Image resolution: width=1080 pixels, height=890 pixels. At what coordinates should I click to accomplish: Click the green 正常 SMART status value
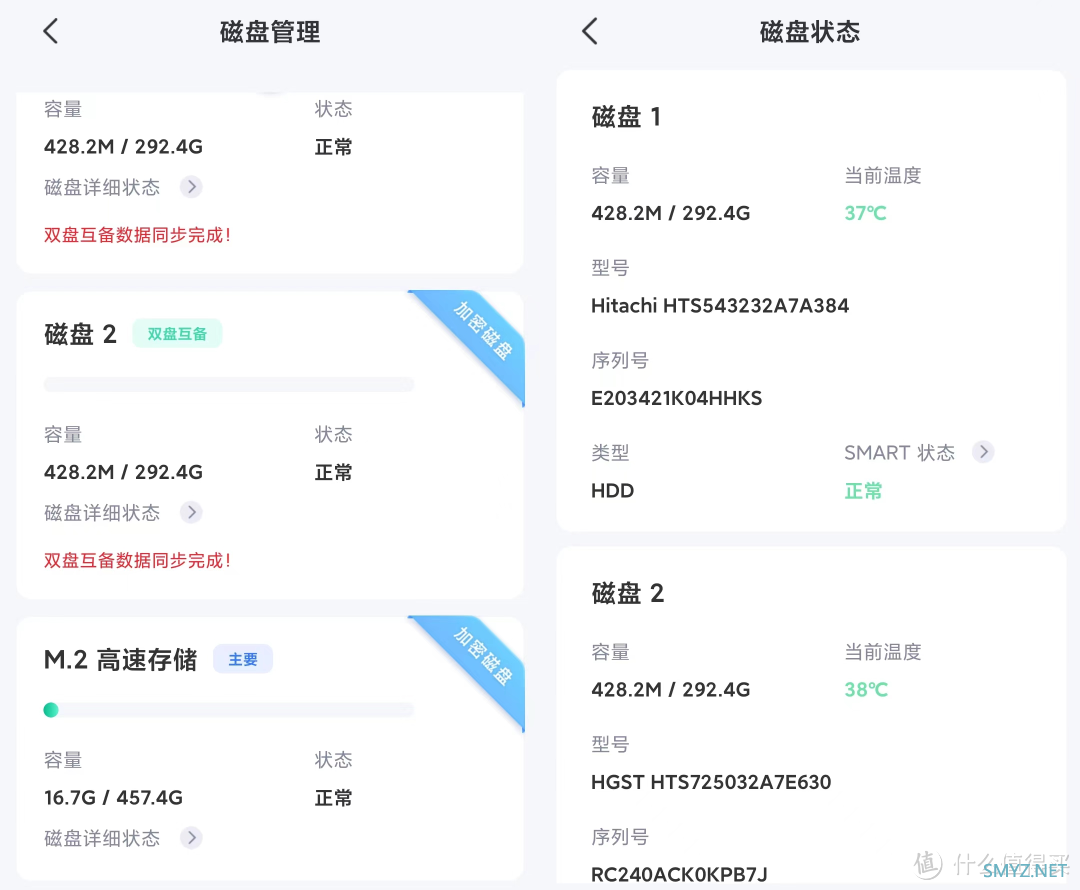pos(863,491)
